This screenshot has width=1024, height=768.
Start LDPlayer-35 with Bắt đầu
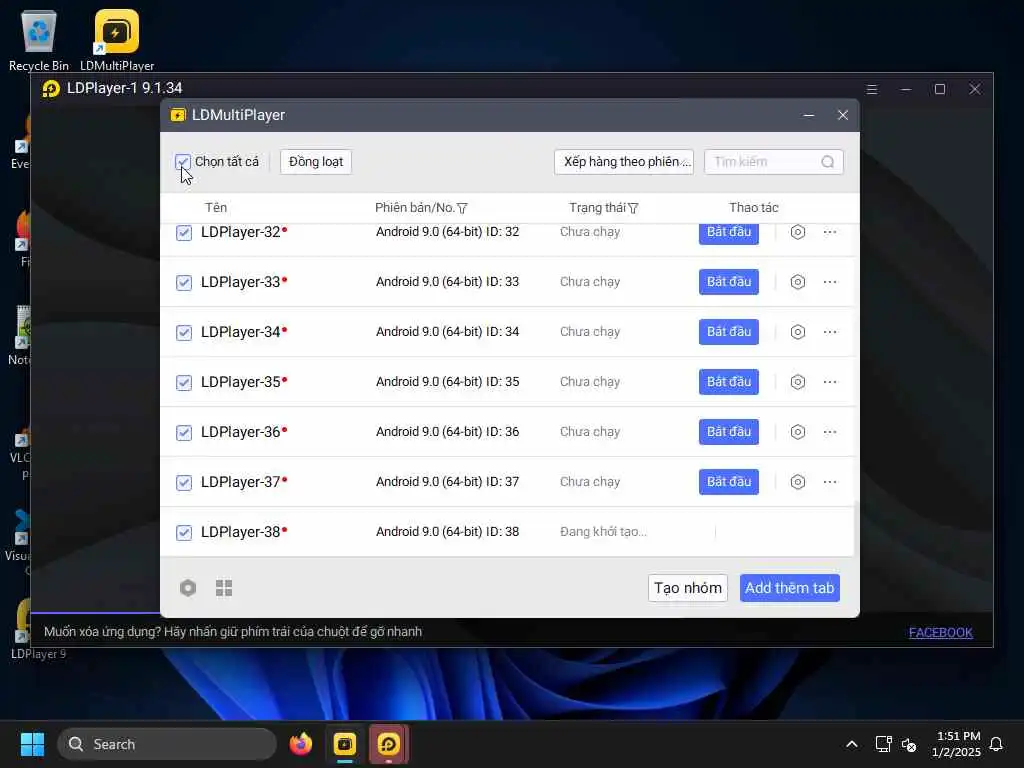[x=729, y=382]
